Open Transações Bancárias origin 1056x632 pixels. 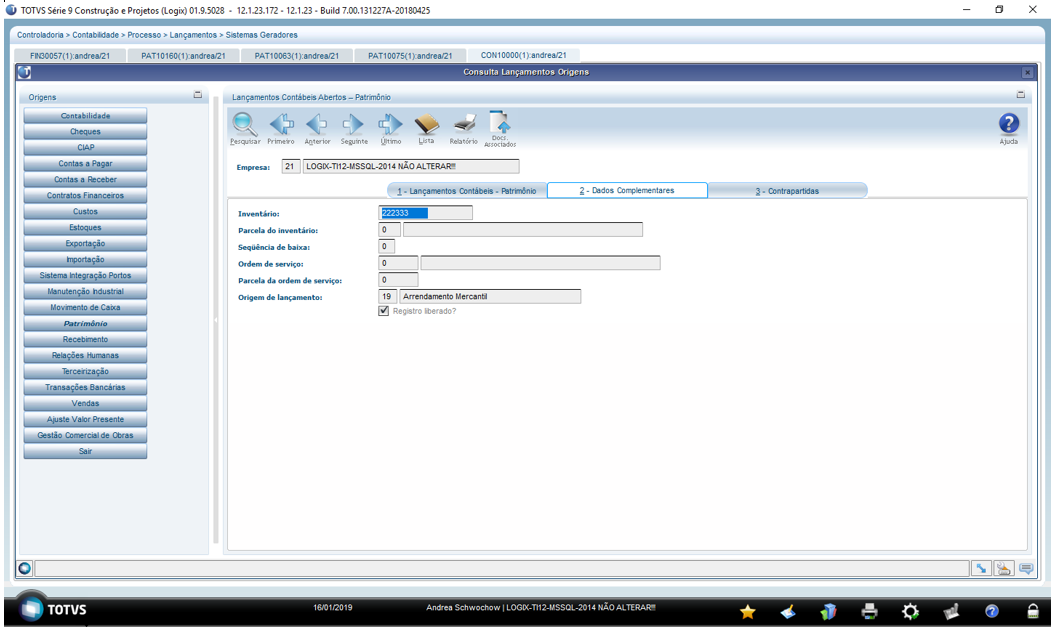coord(86,387)
